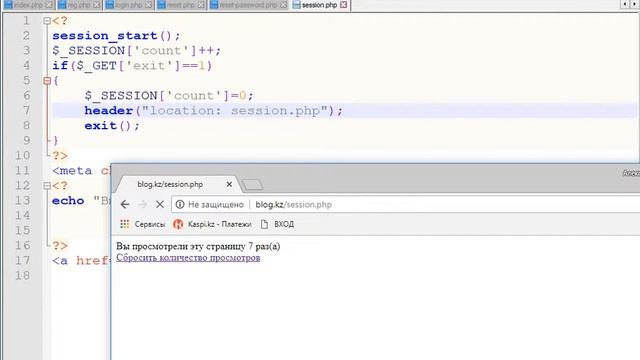This screenshot has width=640, height=360.
Task: Click the 'Не защищено' security label
Action: point(216,204)
